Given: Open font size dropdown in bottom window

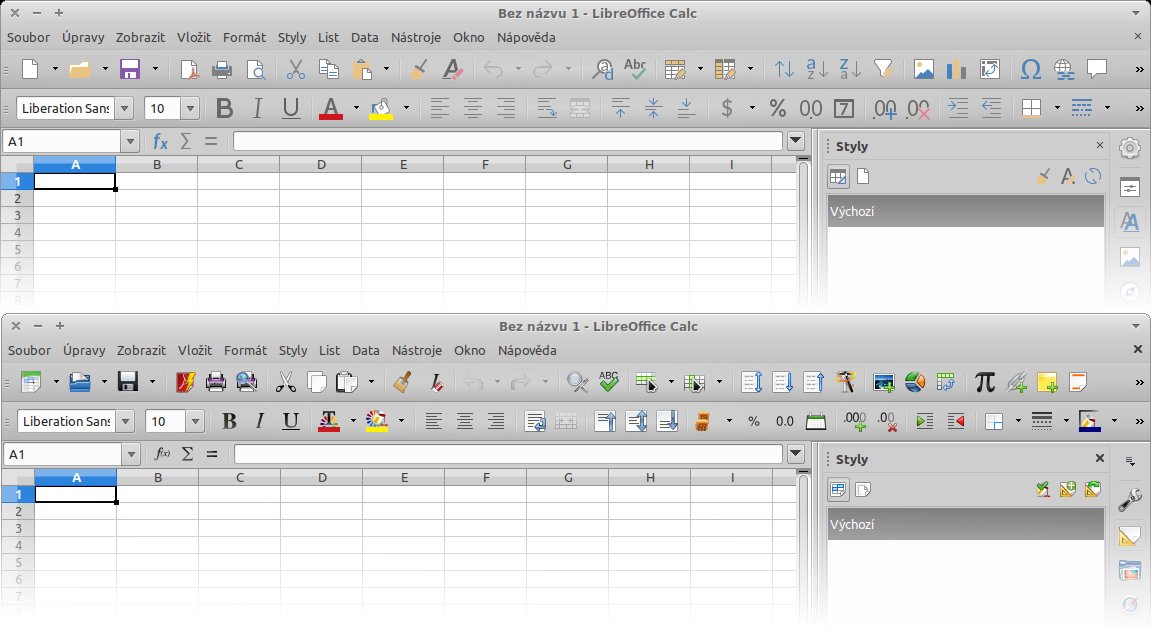Looking at the screenshot, I should pos(195,421).
